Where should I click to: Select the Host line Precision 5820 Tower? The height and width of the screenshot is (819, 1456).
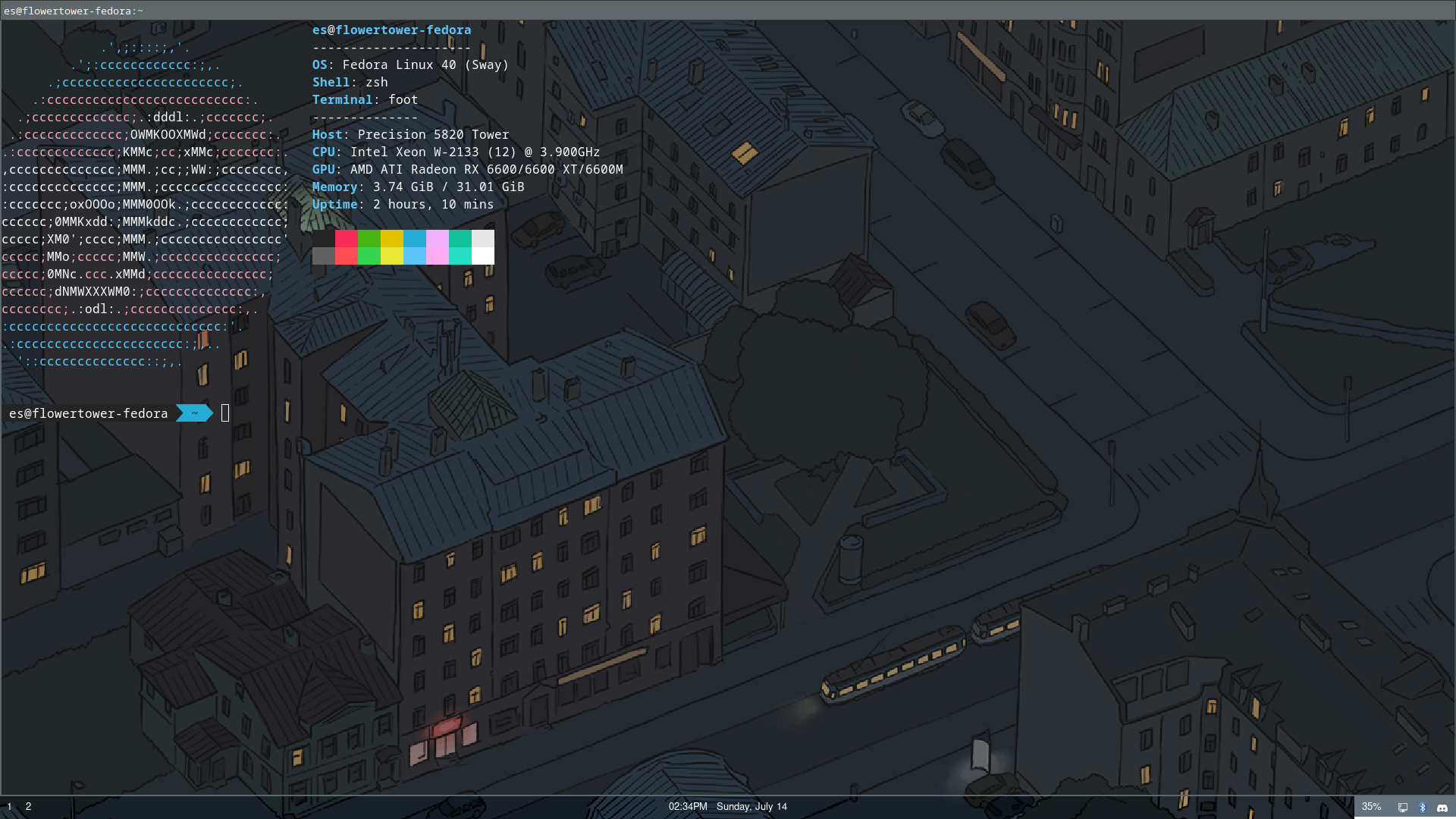tap(410, 134)
